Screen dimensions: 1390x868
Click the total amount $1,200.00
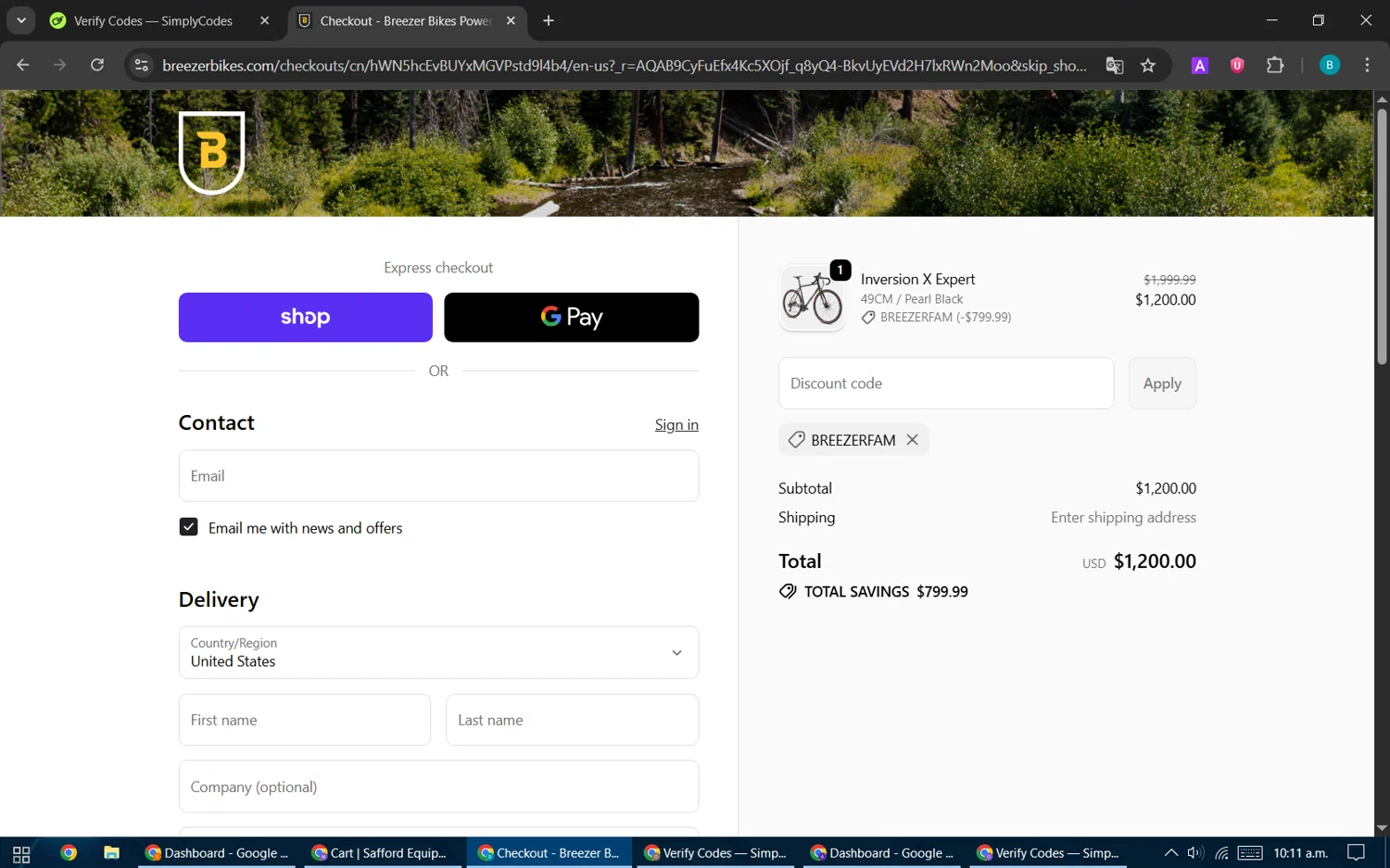(x=1155, y=561)
